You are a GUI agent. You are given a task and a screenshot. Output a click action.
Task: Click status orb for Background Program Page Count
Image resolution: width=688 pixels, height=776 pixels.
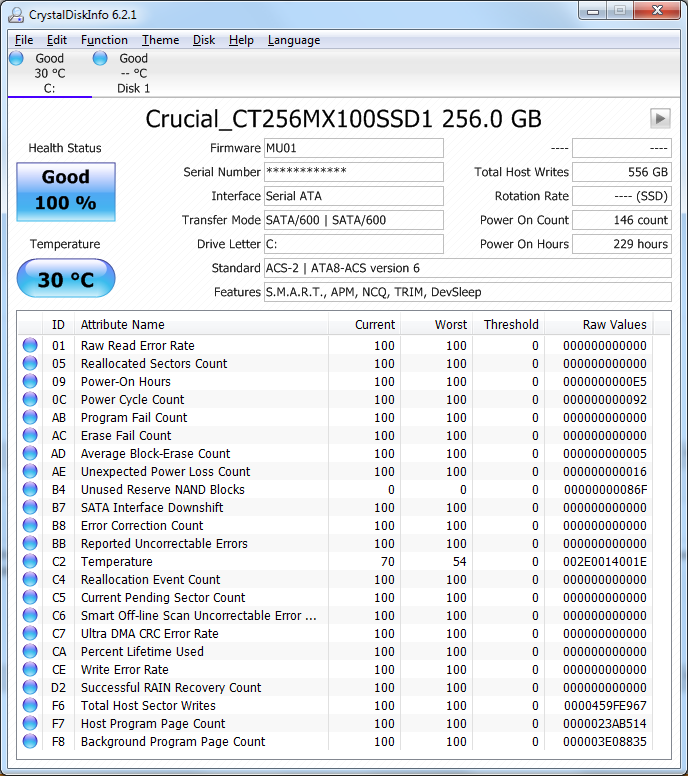30,742
